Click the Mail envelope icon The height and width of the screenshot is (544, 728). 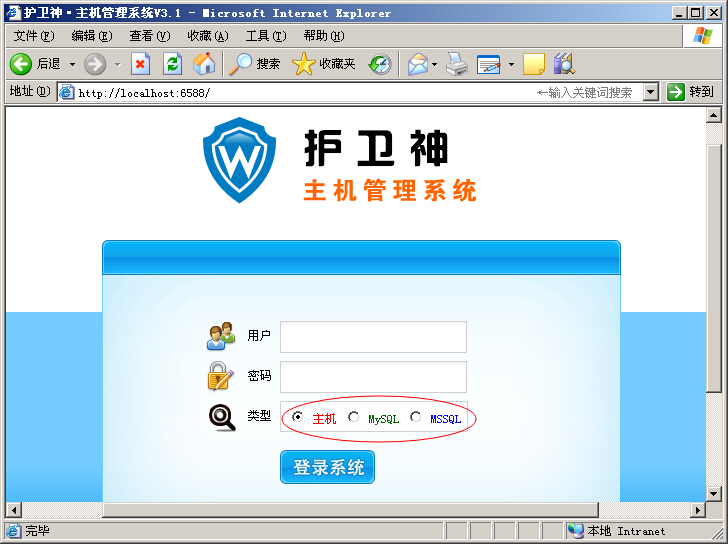pyautogui.click(x=417, y=64)
